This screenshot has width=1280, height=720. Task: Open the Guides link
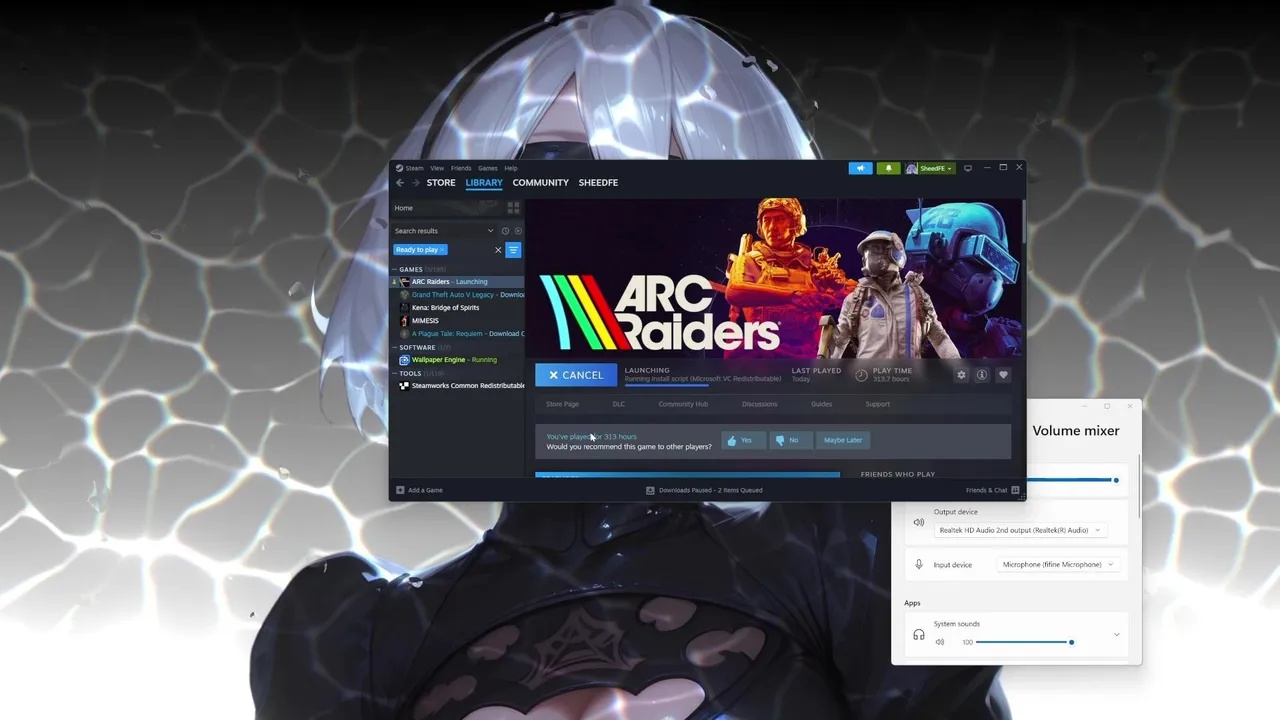point(821,404)
